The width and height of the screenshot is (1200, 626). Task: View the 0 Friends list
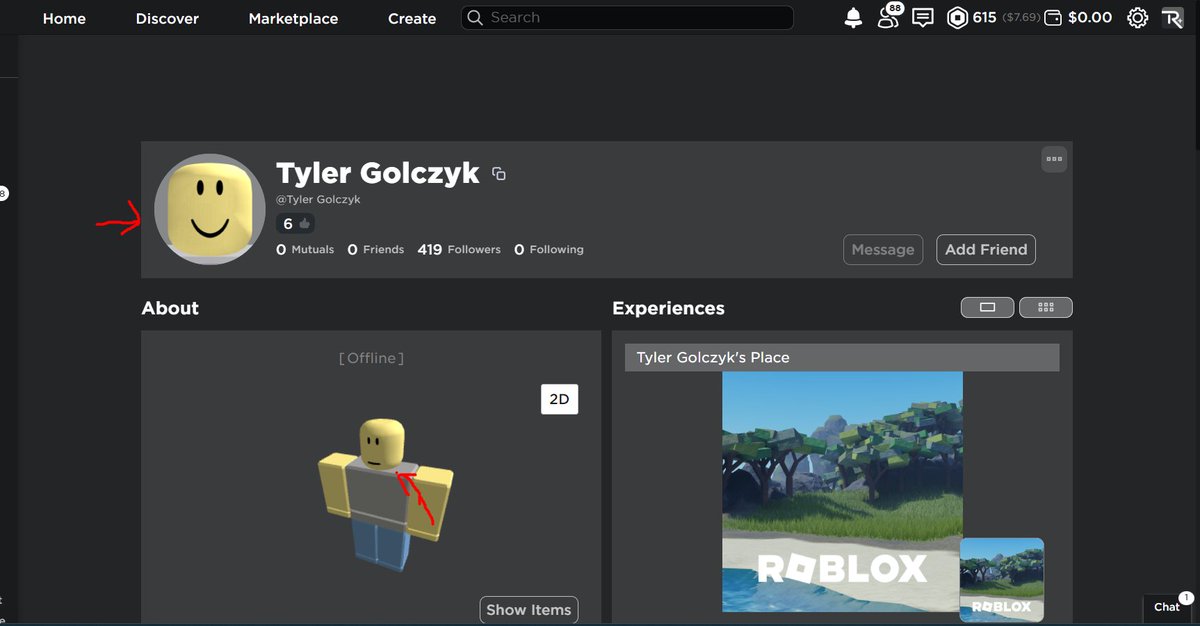tap(376, 249)
